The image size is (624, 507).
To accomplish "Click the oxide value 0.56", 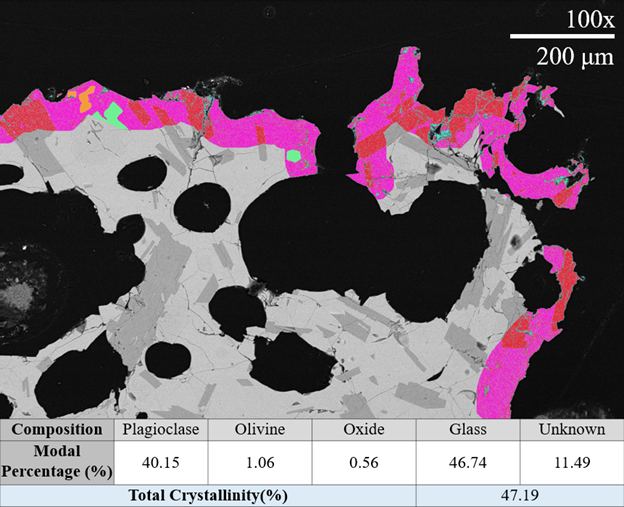I will (364, 462).
